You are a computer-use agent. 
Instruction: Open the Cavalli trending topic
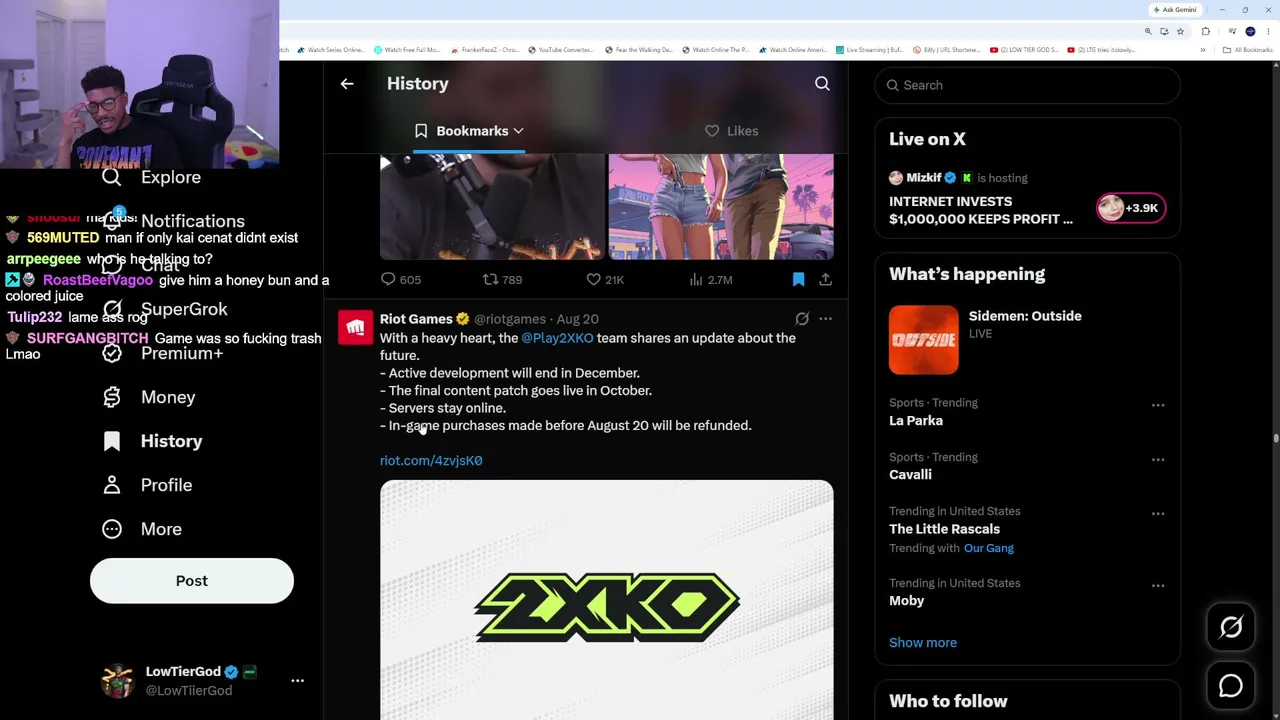pyautogui.click(x=910, y=475)
